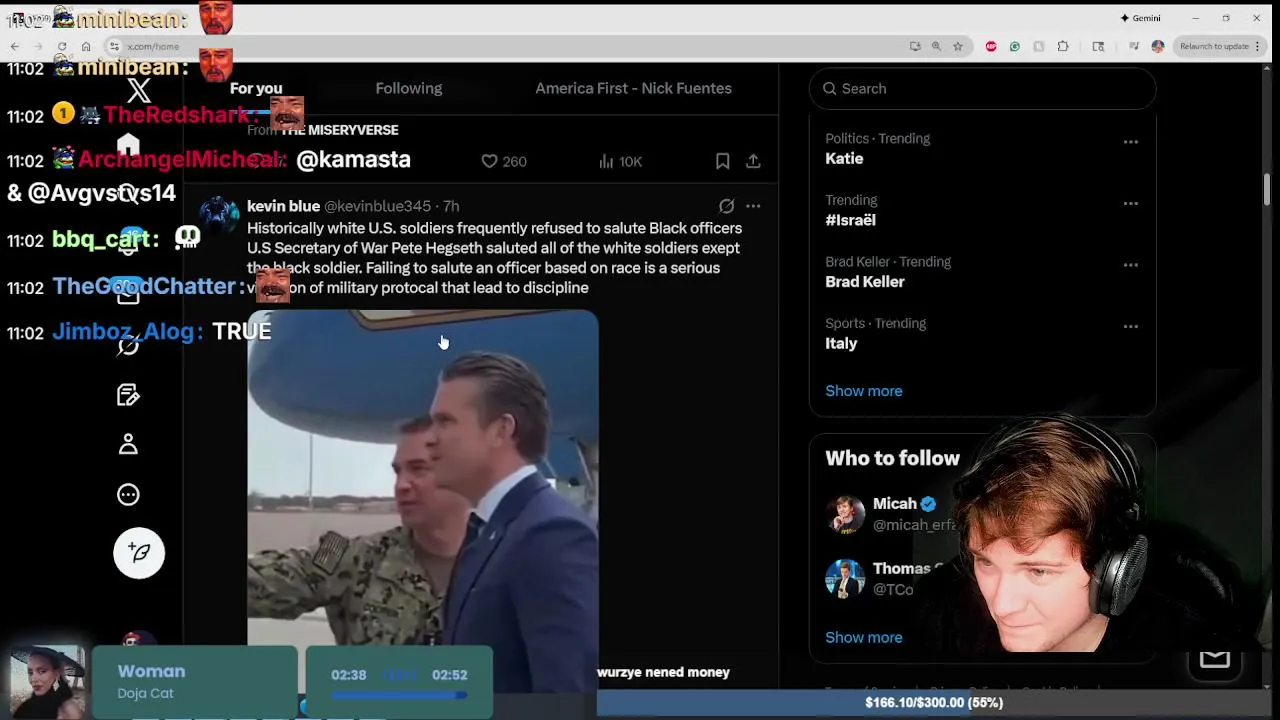Image resolution: width=1280 pixels, height=720 pixels.
Task: Open the X logo home icon
Action: pyautogui.click(x=139, y=91)
